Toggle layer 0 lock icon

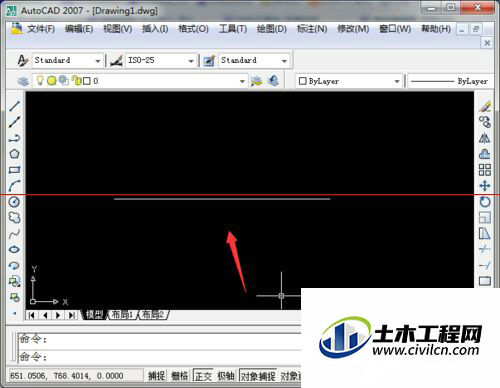(x=77, y=81)
